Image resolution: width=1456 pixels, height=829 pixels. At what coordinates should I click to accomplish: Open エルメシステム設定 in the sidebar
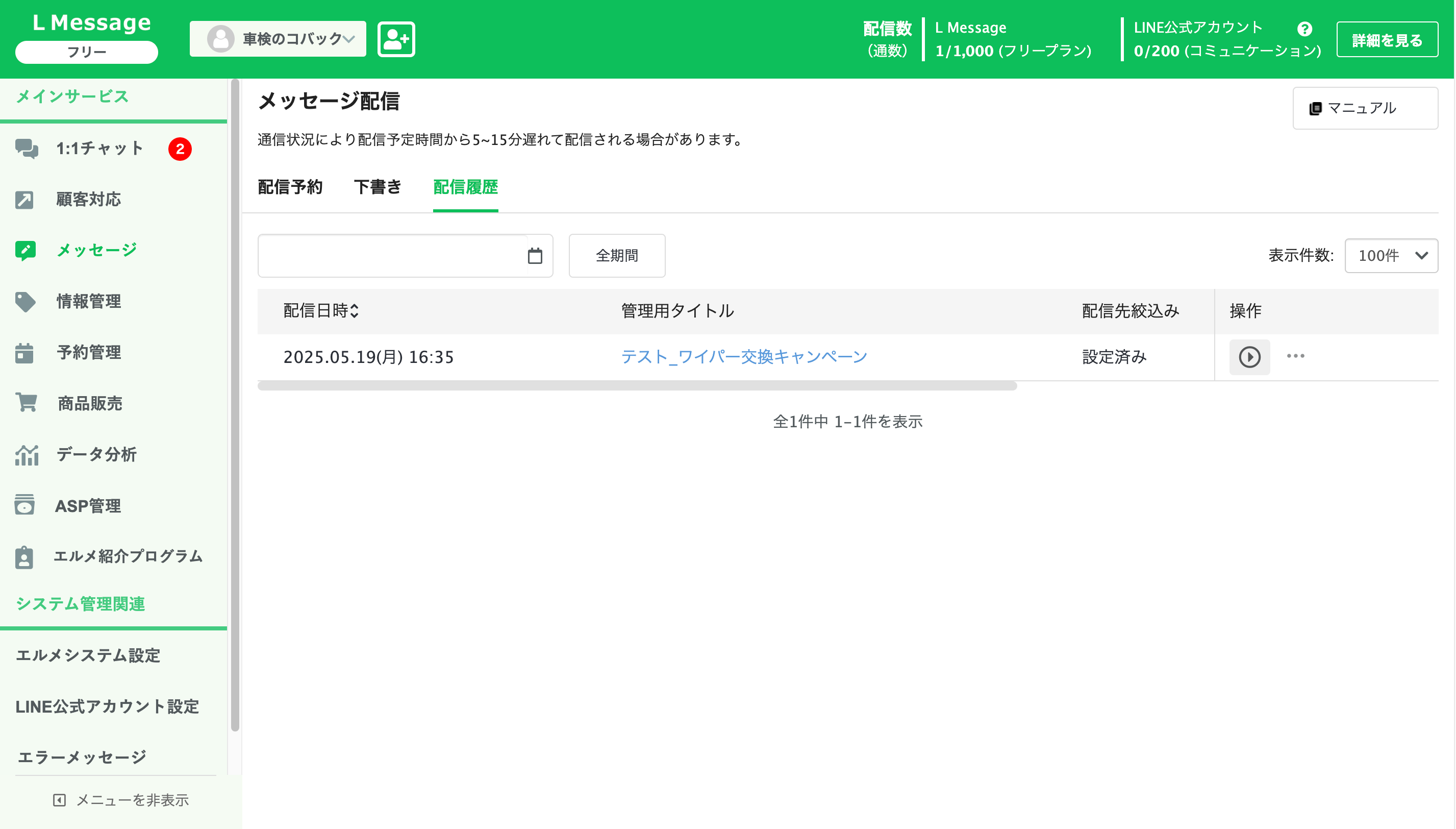coord(88,655)
